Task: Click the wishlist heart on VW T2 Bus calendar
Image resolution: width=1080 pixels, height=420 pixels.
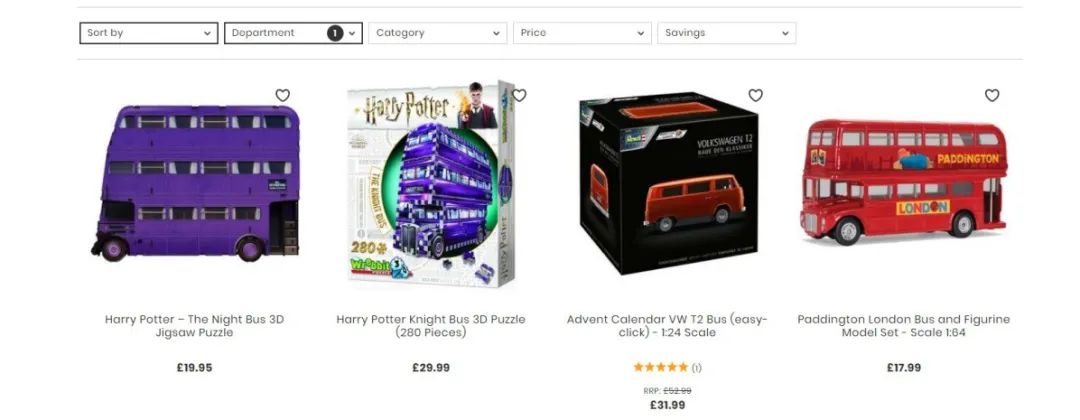Action: pos(756,96)
